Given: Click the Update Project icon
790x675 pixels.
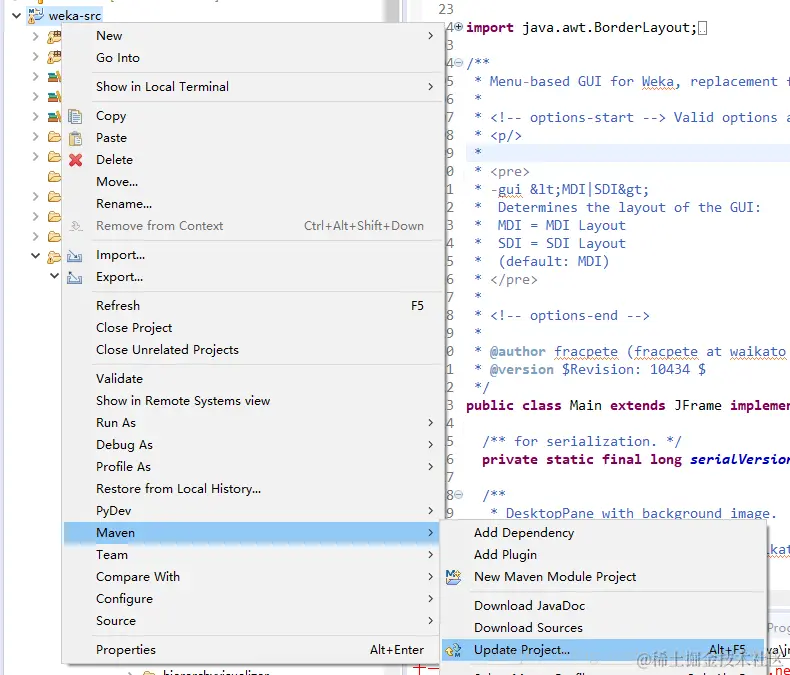Looking at the screenshot, I should point(453,650).
